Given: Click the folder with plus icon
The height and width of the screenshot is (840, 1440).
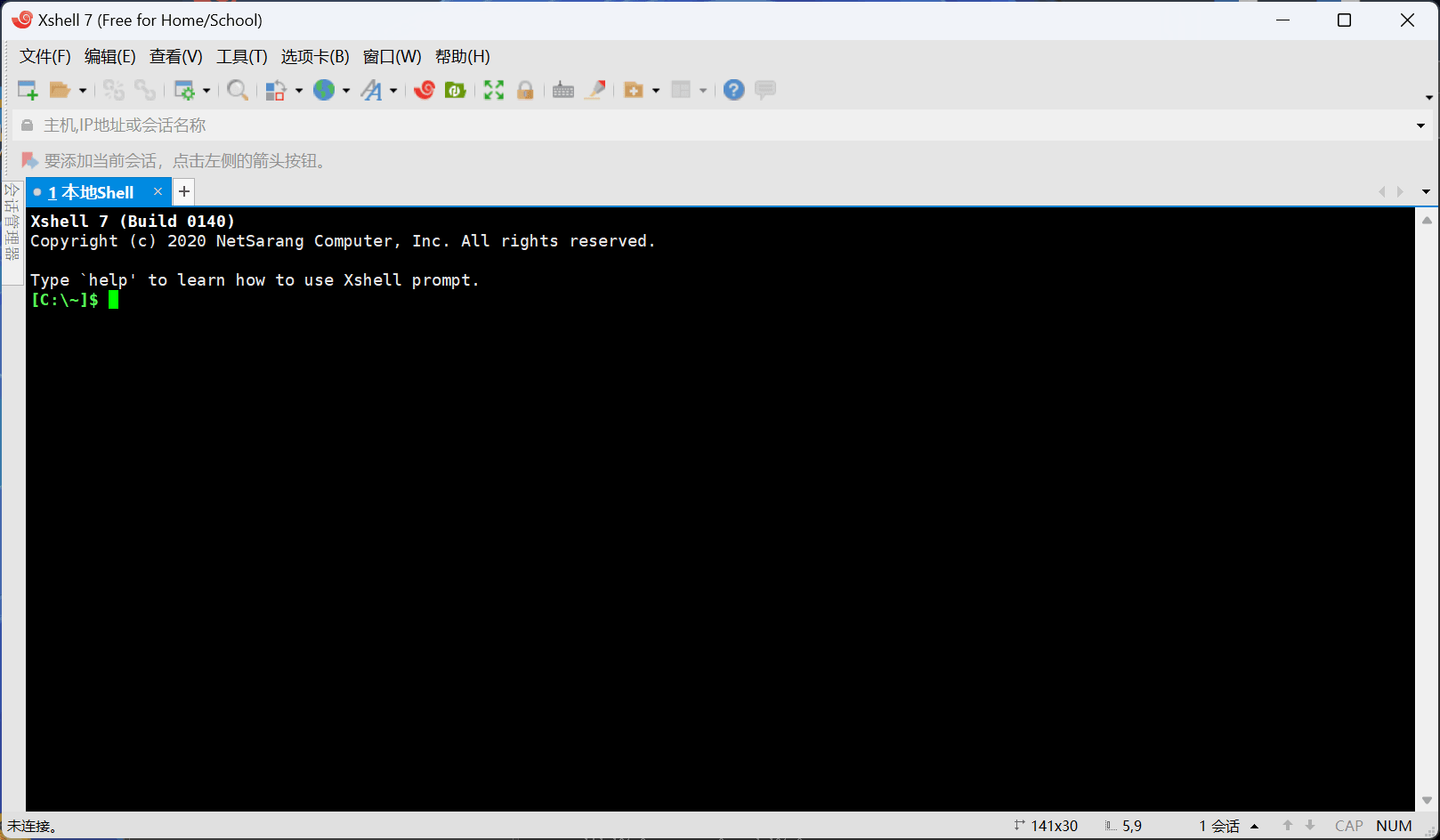Looking at the screenshot, I should click(634, 90).
